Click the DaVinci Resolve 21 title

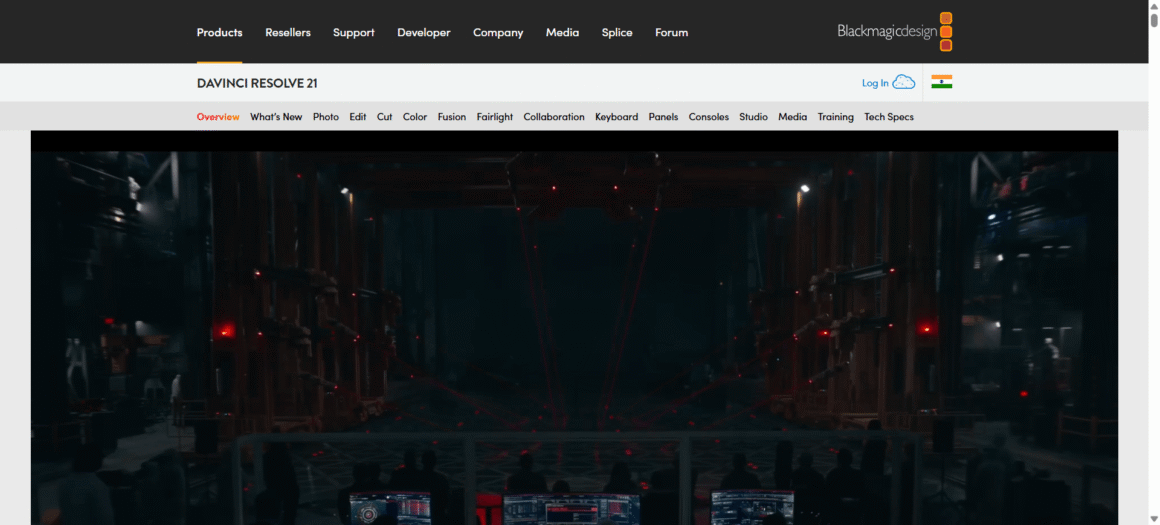(x=257, y=83)
